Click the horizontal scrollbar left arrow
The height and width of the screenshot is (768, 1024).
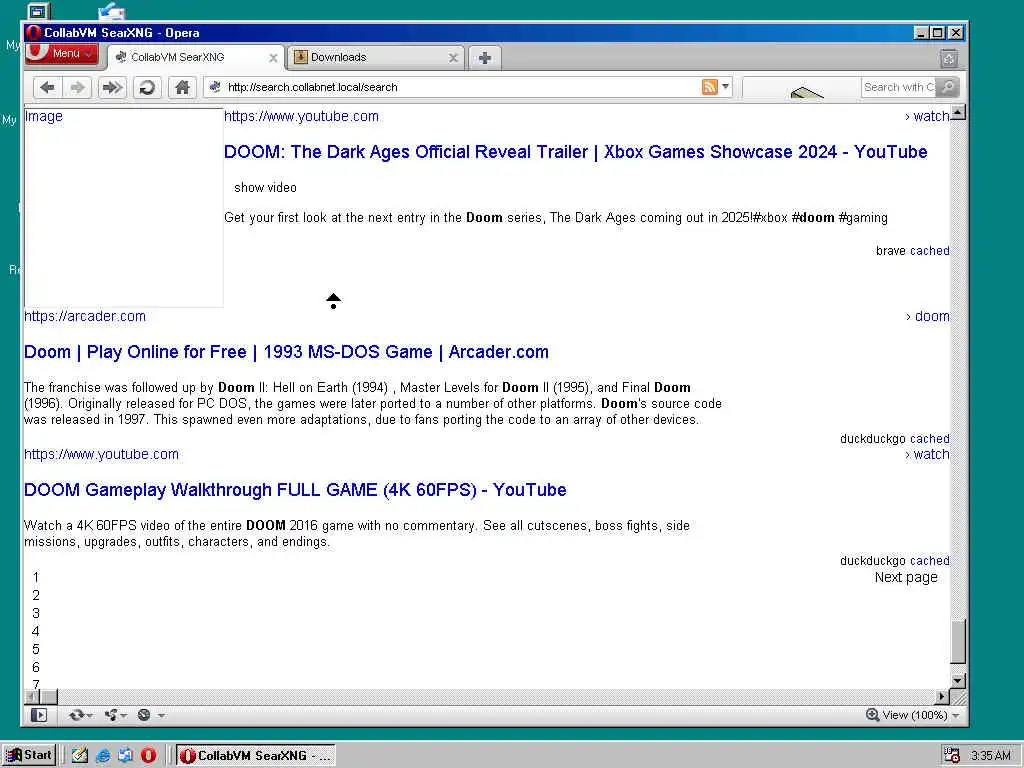click(31, 697)
